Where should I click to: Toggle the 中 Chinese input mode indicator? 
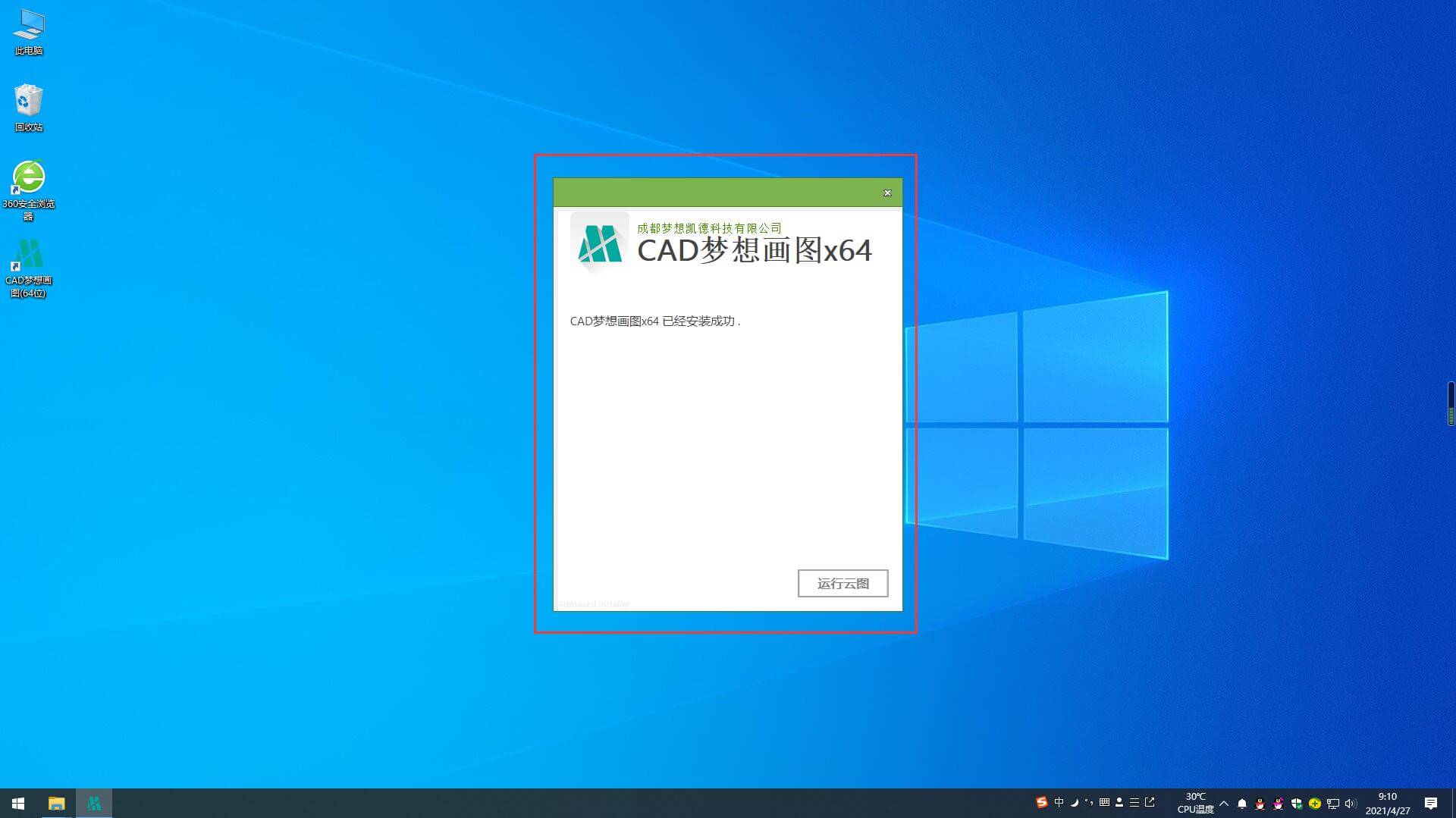coord(1059,802)
